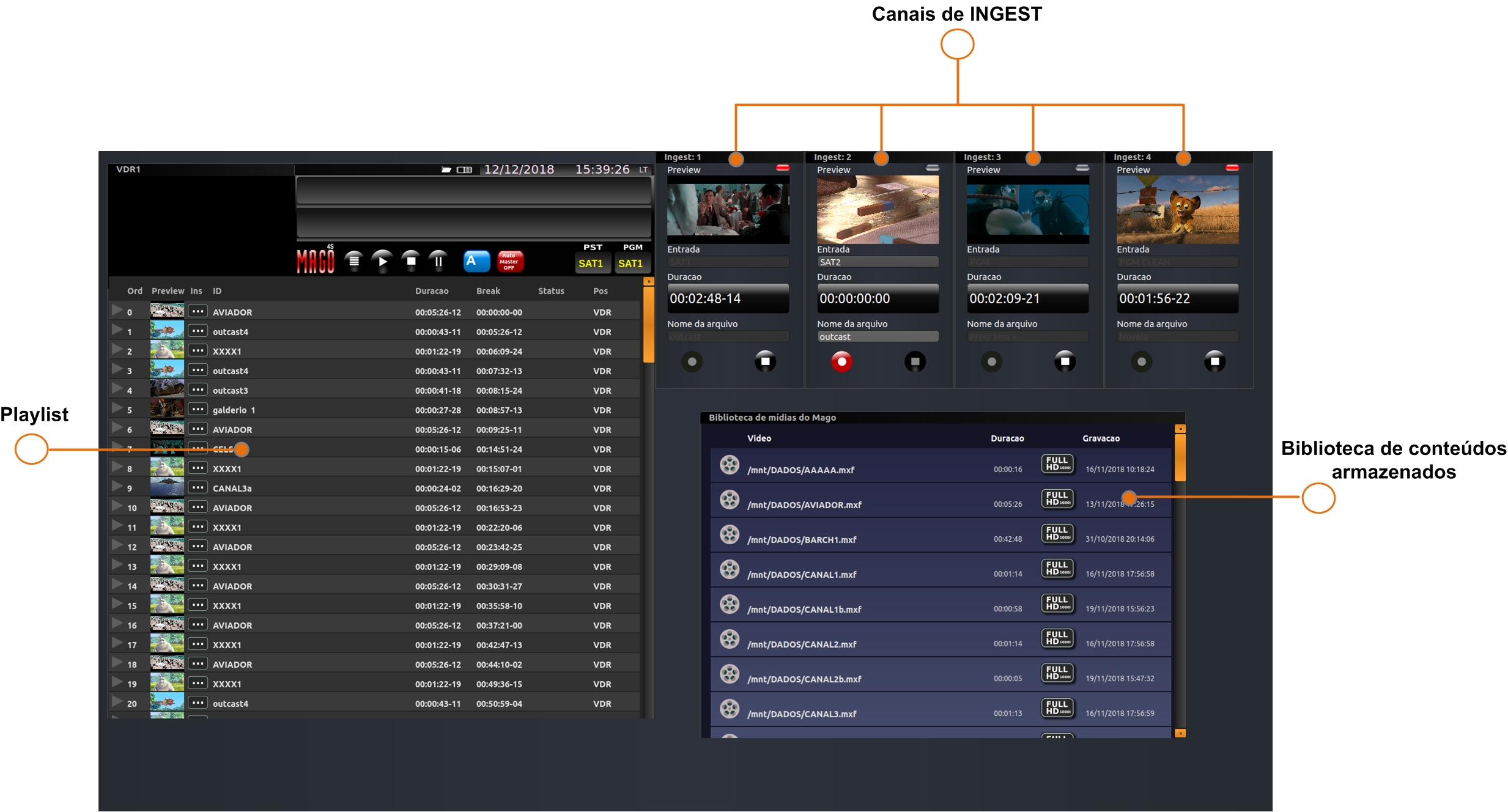Click the Entrada SAT2 field on Ingest 2
Screen dimensions: 1508x812
pyautogui.click(x=878, y=262)
